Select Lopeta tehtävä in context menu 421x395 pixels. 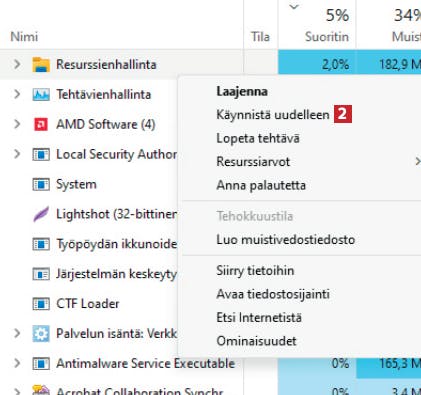[258, 138]
